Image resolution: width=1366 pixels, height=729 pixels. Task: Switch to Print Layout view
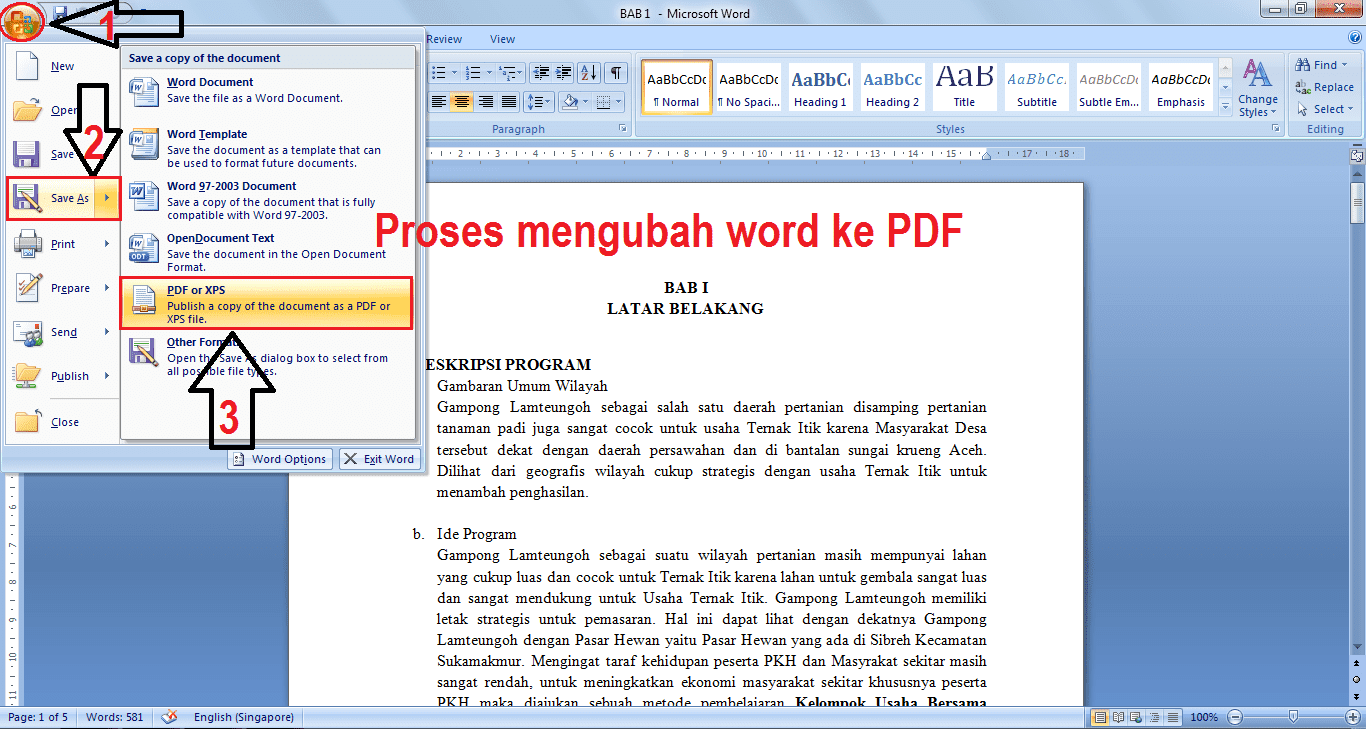pyautogui.click(x=1100, y=717)
